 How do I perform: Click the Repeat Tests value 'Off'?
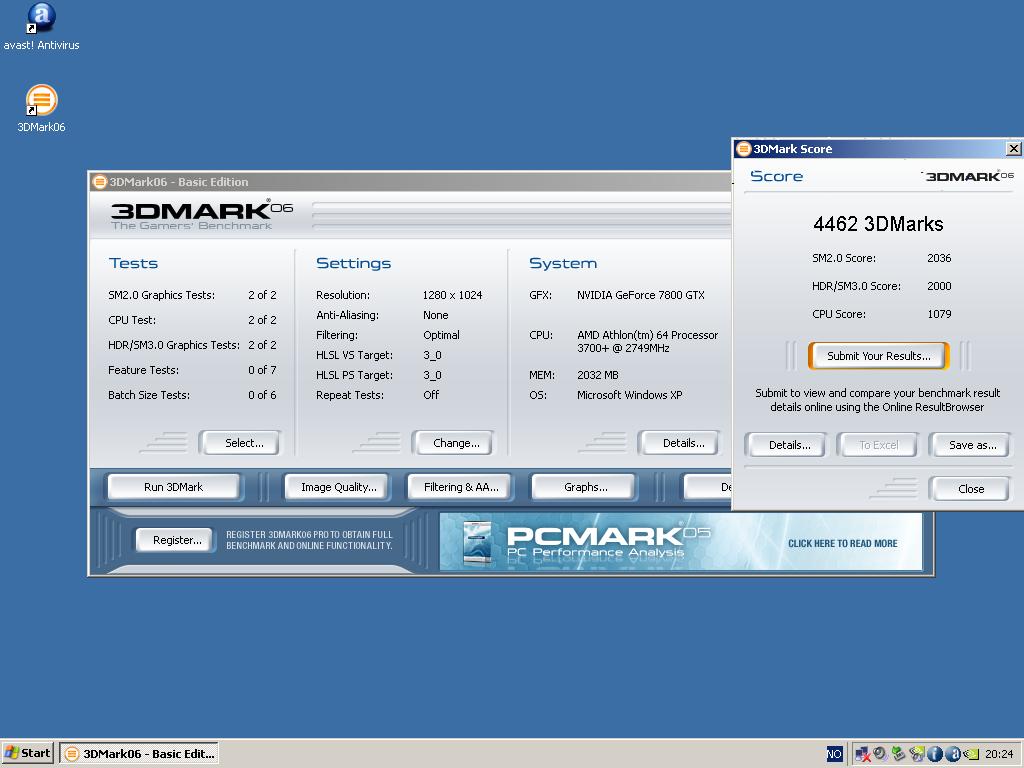(x=431, y=395)
